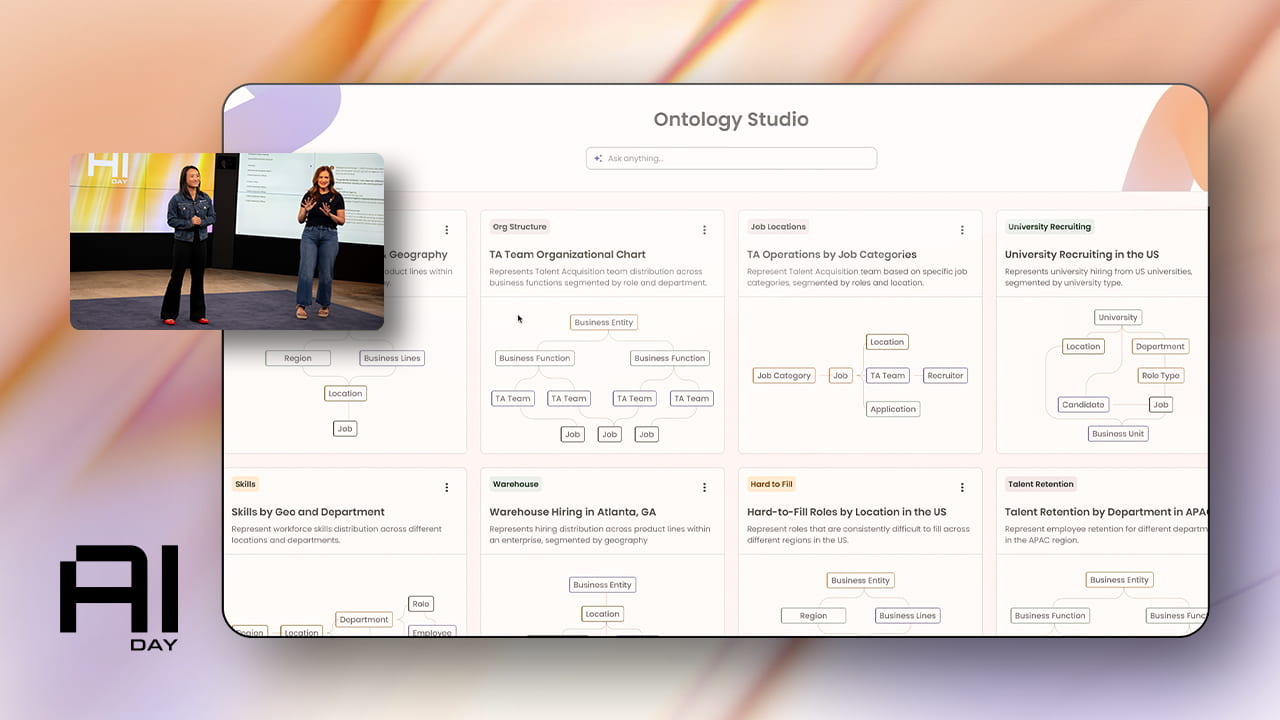Open the Warehouse Hiring in Atlanta, GA title
The width and height of the screenshot is (1280, 720).
tap(573, 512)
